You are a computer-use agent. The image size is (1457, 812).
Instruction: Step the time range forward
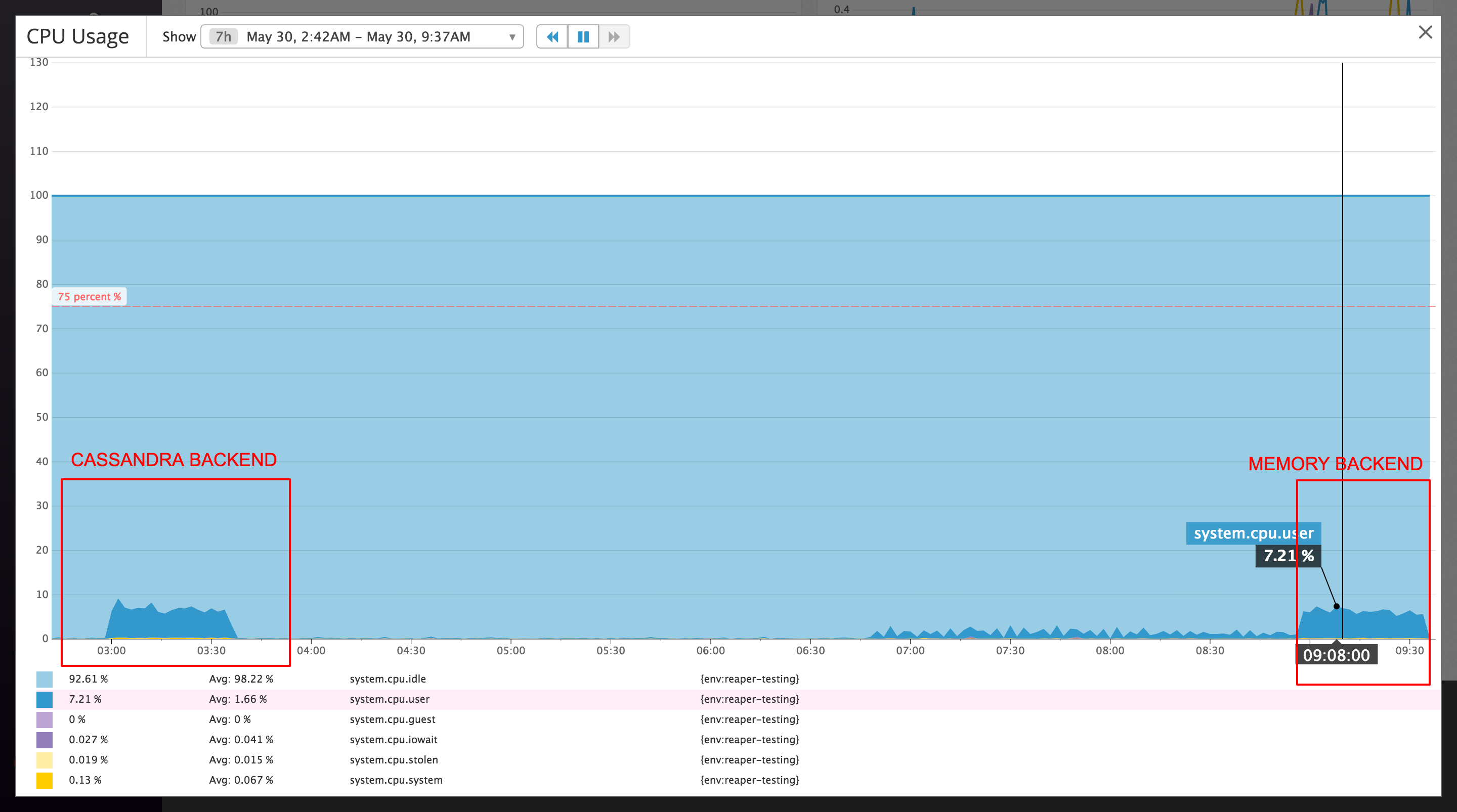614,37
